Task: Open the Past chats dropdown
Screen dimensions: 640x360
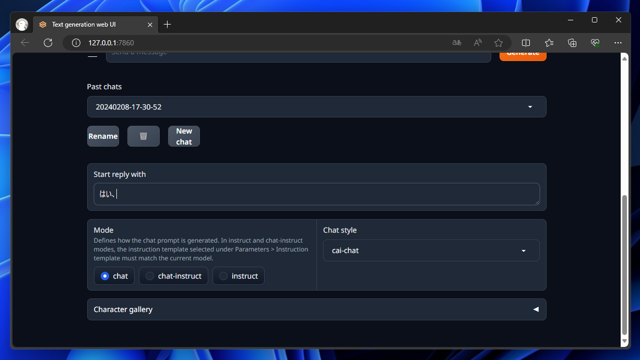Action: (x=317, y=107)
